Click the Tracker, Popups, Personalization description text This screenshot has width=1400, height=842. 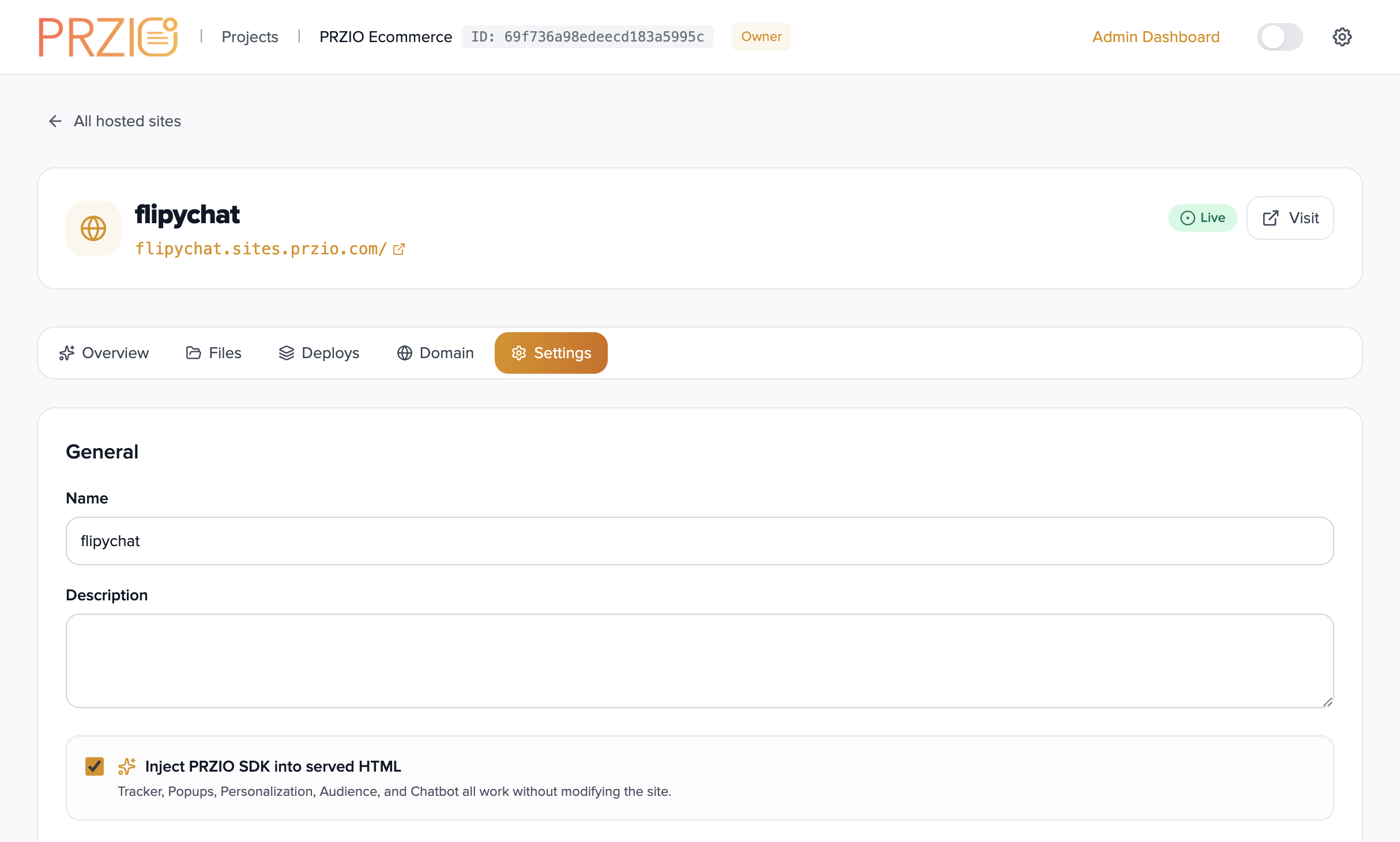click(x=394, y=792)
